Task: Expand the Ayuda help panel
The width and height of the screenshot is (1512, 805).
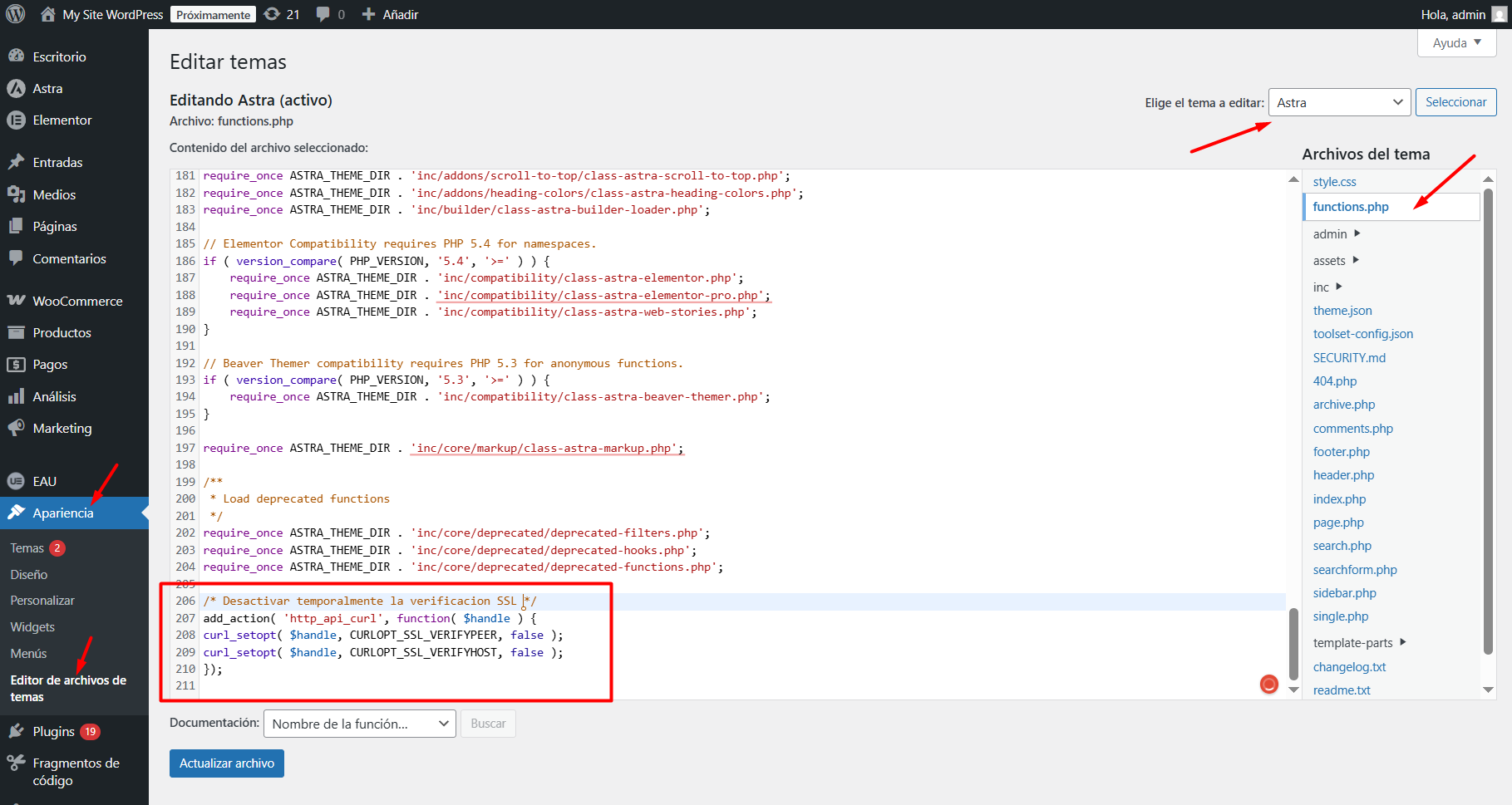Action: tap(1456, 43)
